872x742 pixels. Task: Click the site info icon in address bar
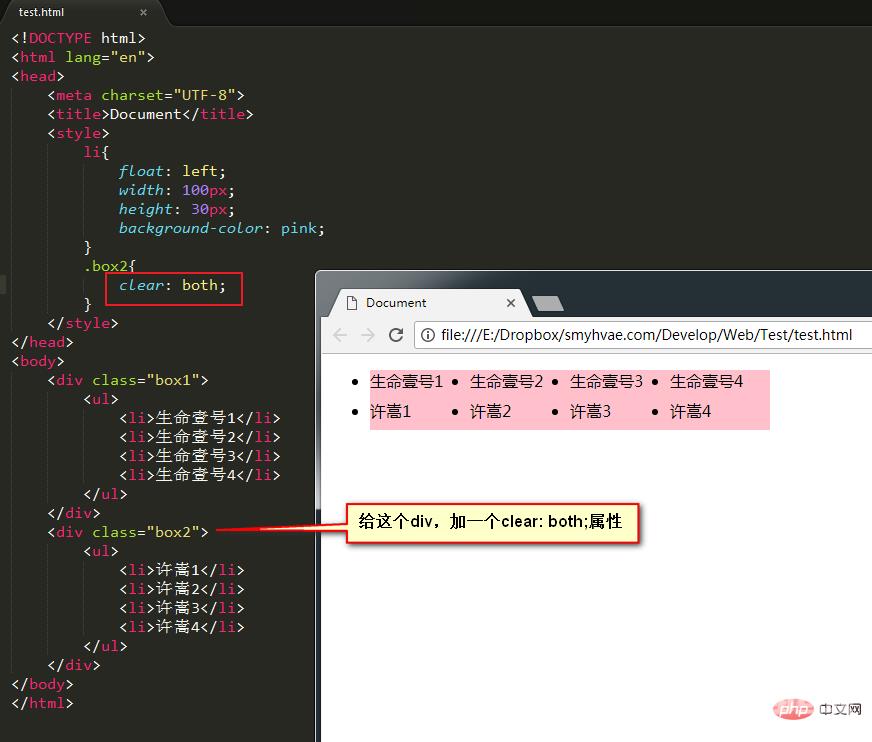coord(426,335)
